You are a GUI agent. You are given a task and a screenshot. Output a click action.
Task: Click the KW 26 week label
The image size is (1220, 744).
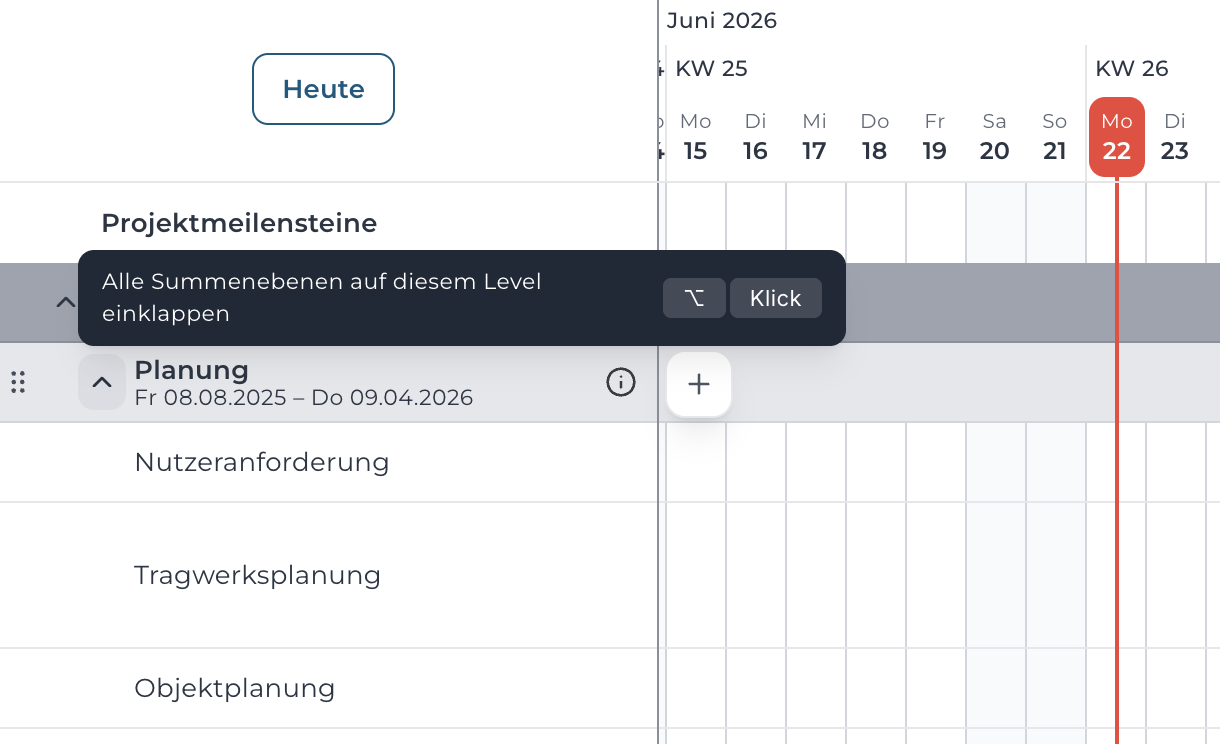1132,69
